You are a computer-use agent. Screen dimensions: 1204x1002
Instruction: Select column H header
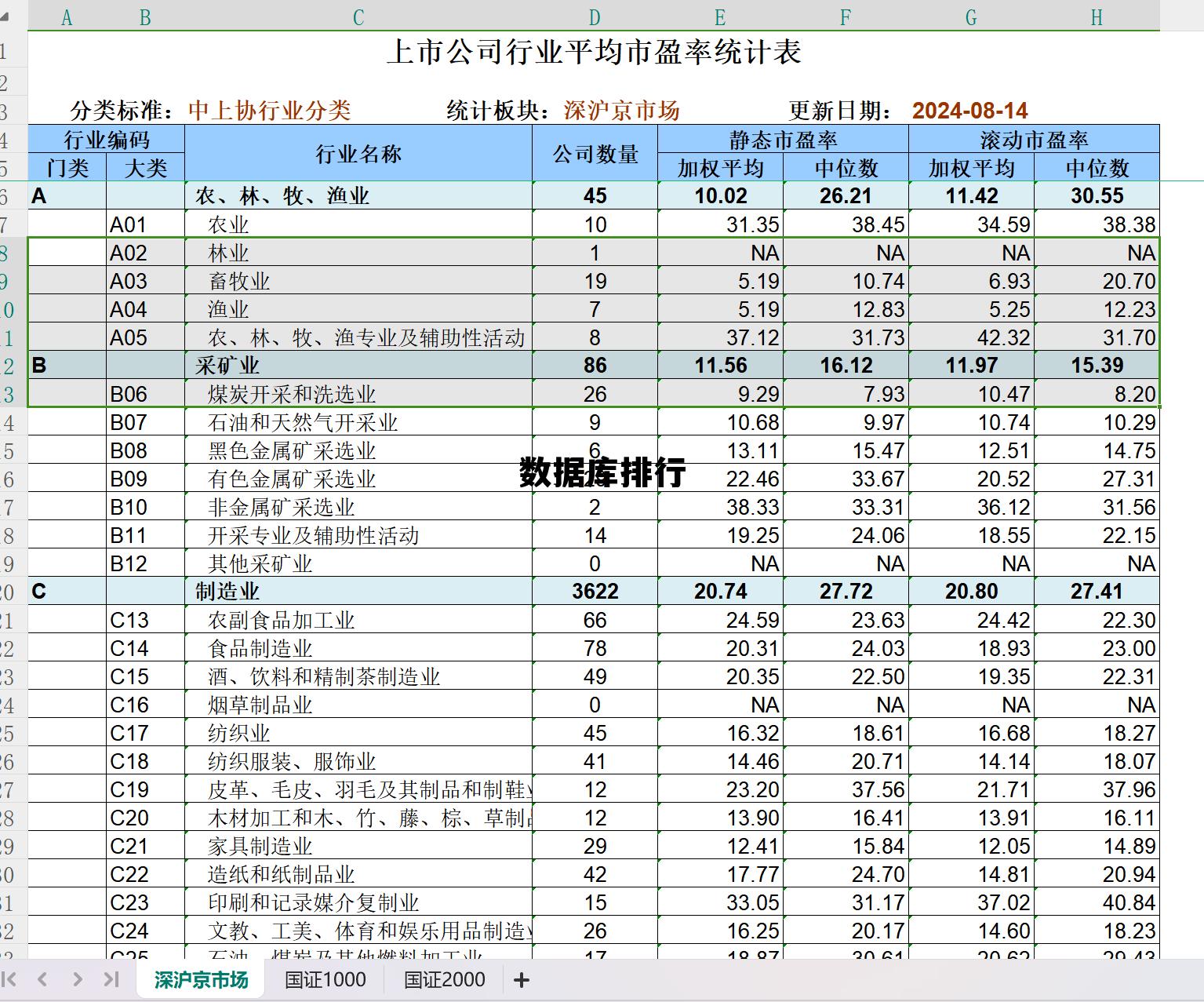point(1096,16)
